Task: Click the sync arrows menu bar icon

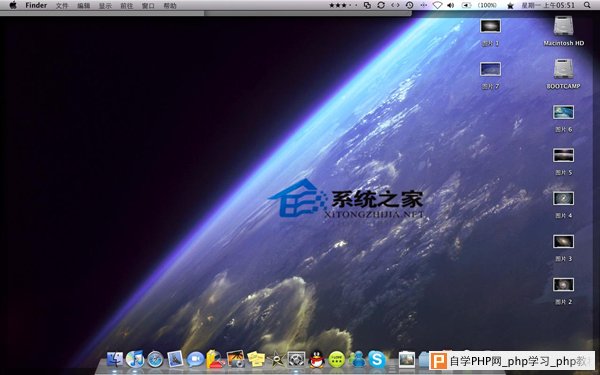Action: (381, 5)
